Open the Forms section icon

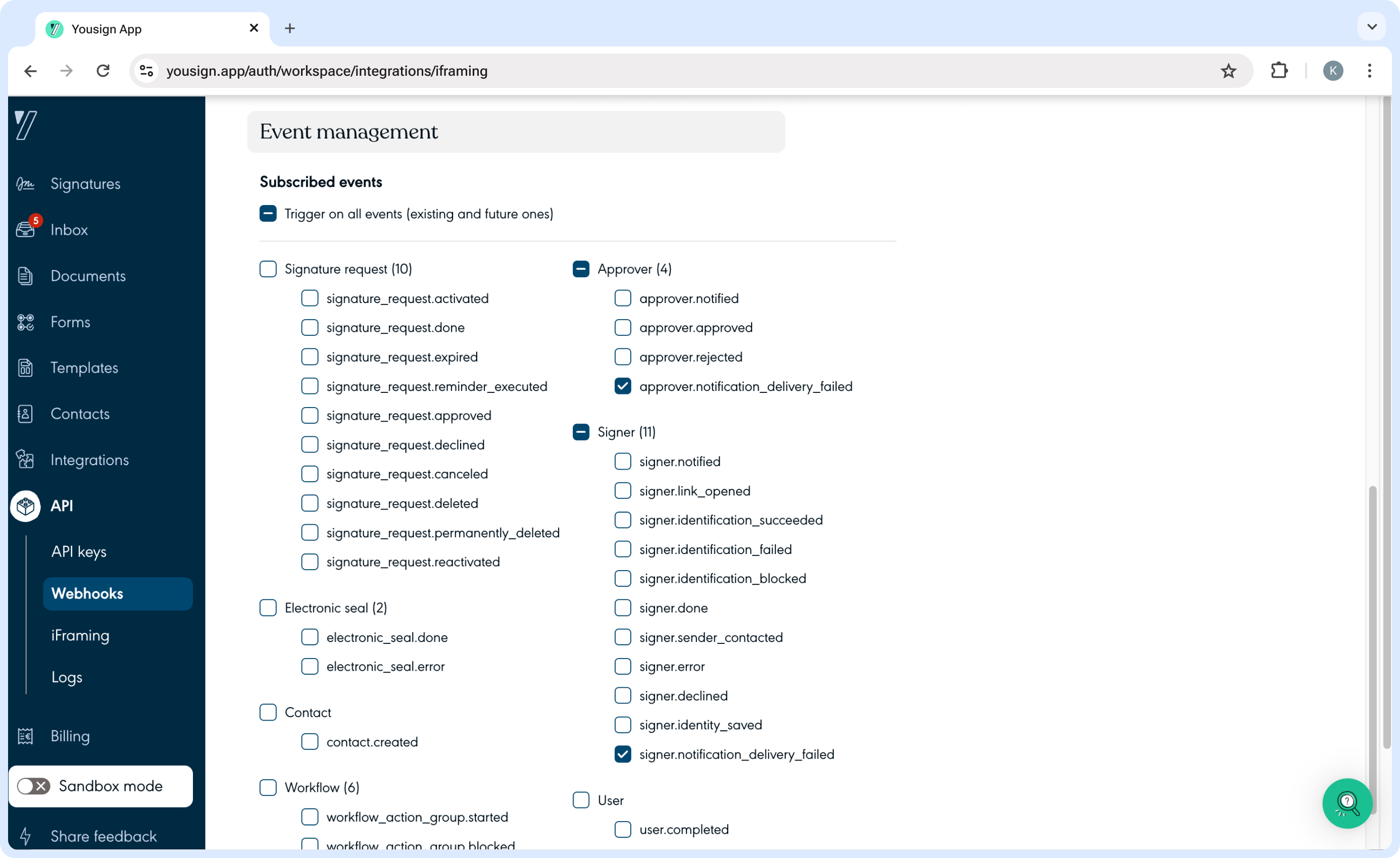[x=25, y=322]
